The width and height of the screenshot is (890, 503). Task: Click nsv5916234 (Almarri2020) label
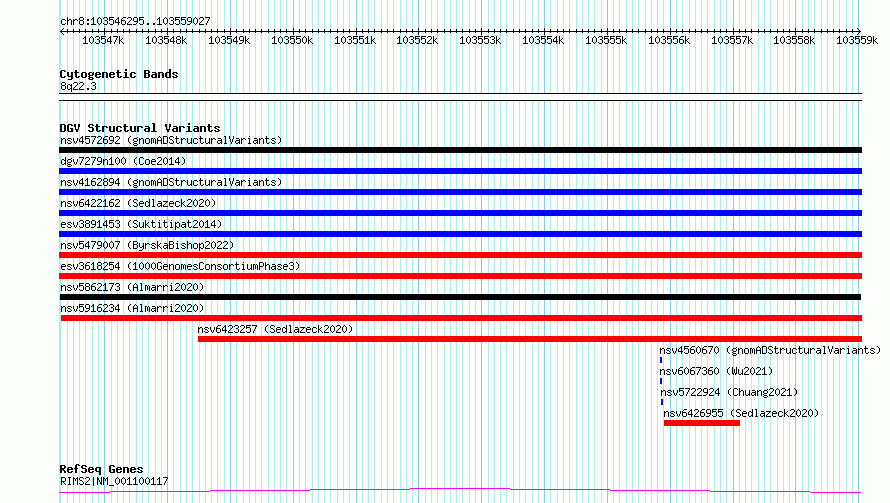[132, 308]
